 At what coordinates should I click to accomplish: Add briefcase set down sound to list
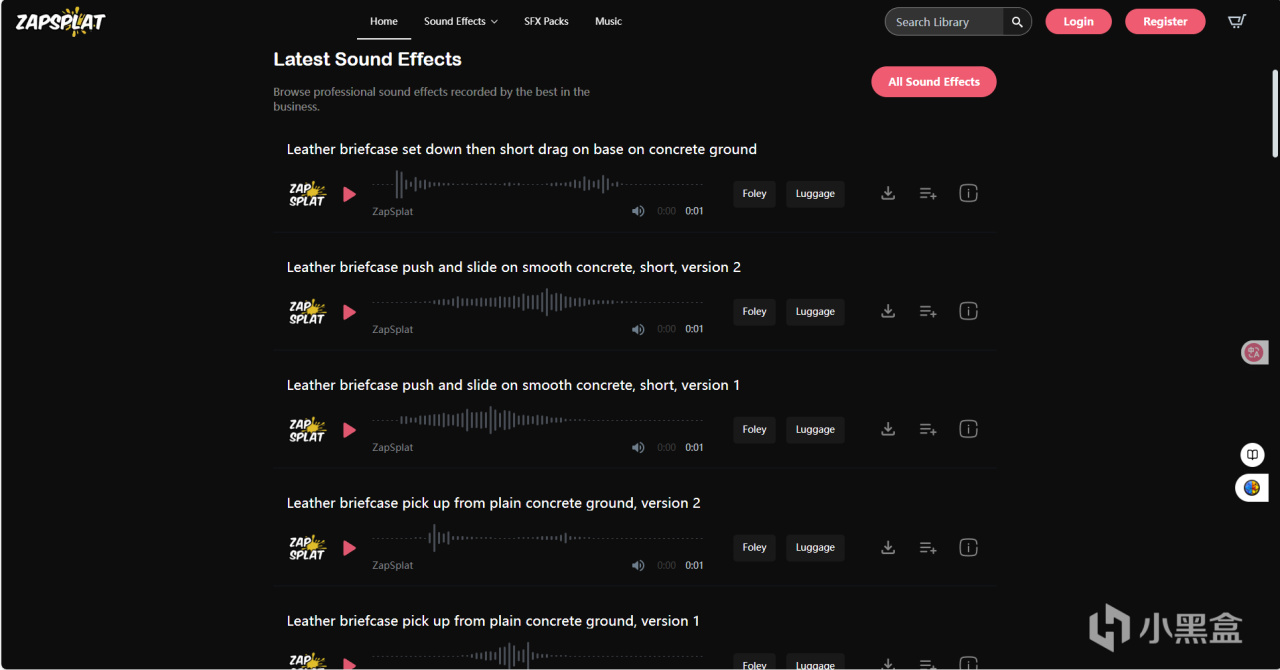(928, 193)
